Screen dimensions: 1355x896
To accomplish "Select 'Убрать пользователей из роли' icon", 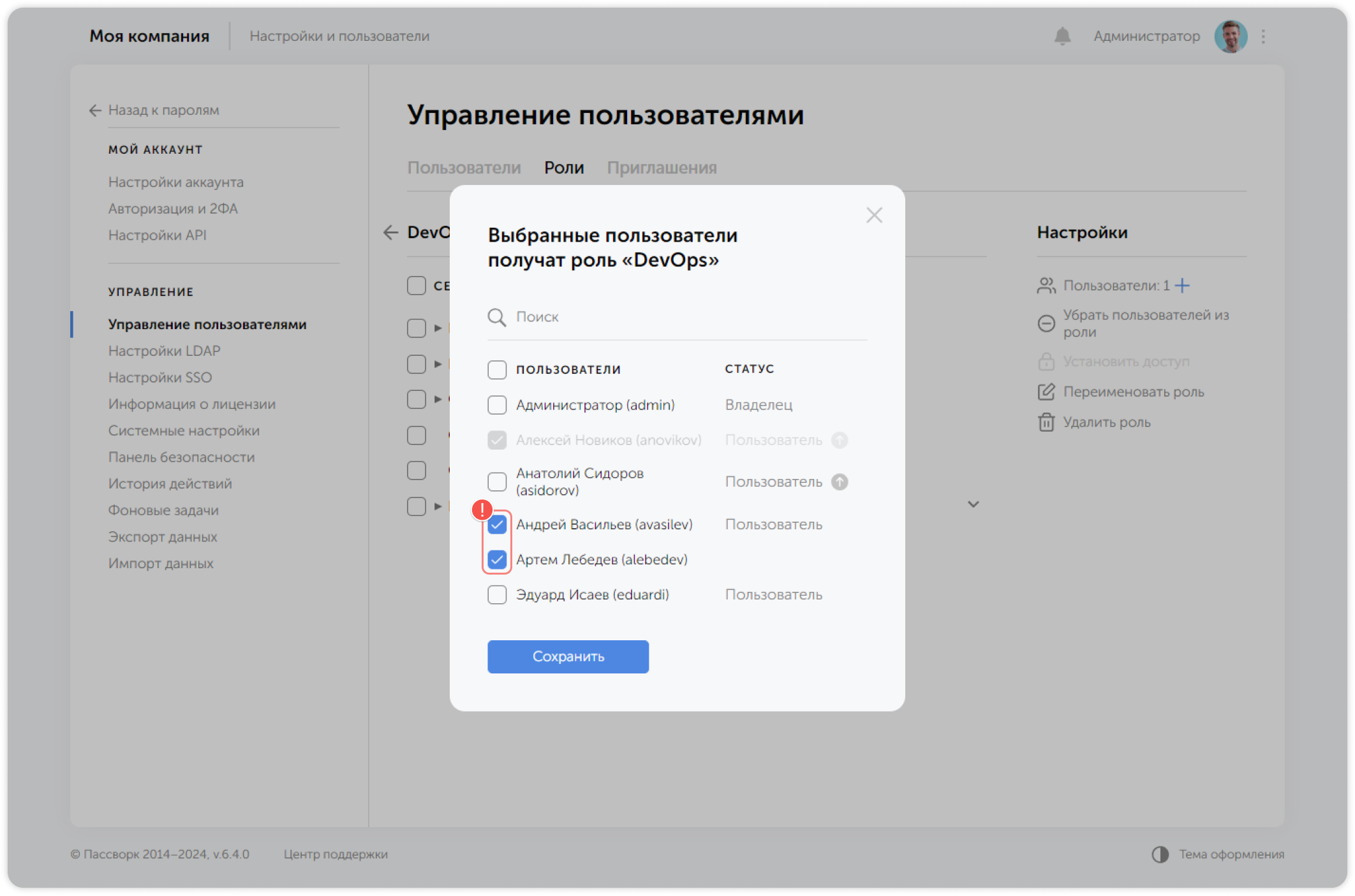I will tap(1046, 323).
